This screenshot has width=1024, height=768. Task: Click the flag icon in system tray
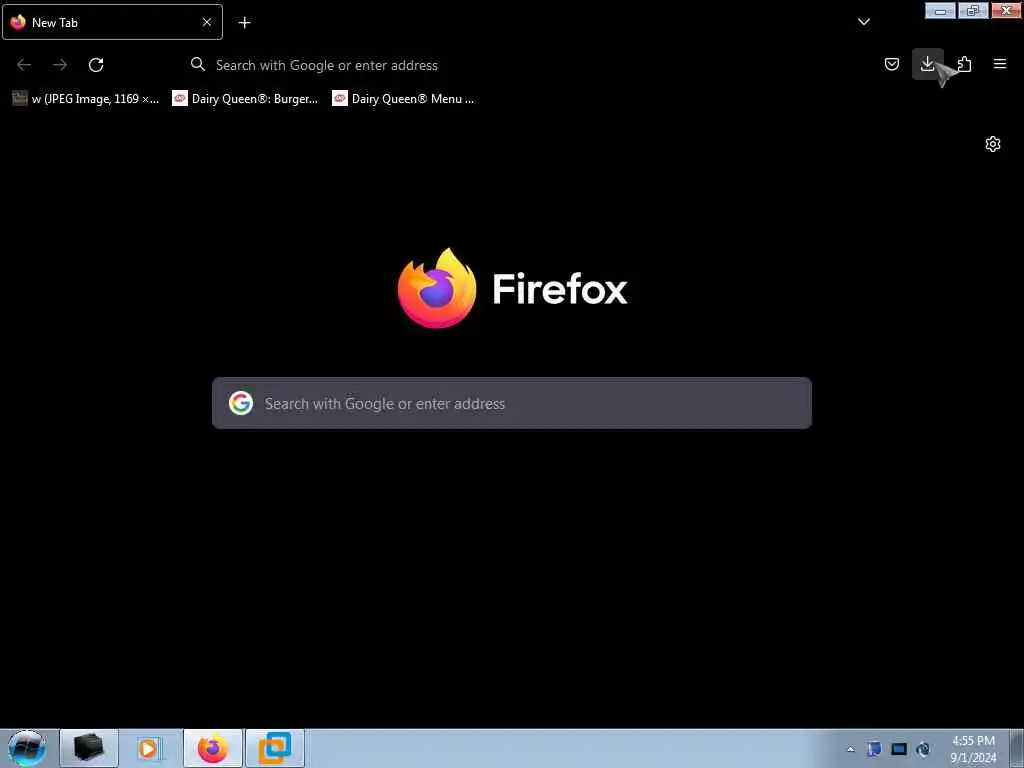pyautogui.click(x=874, y=749)
